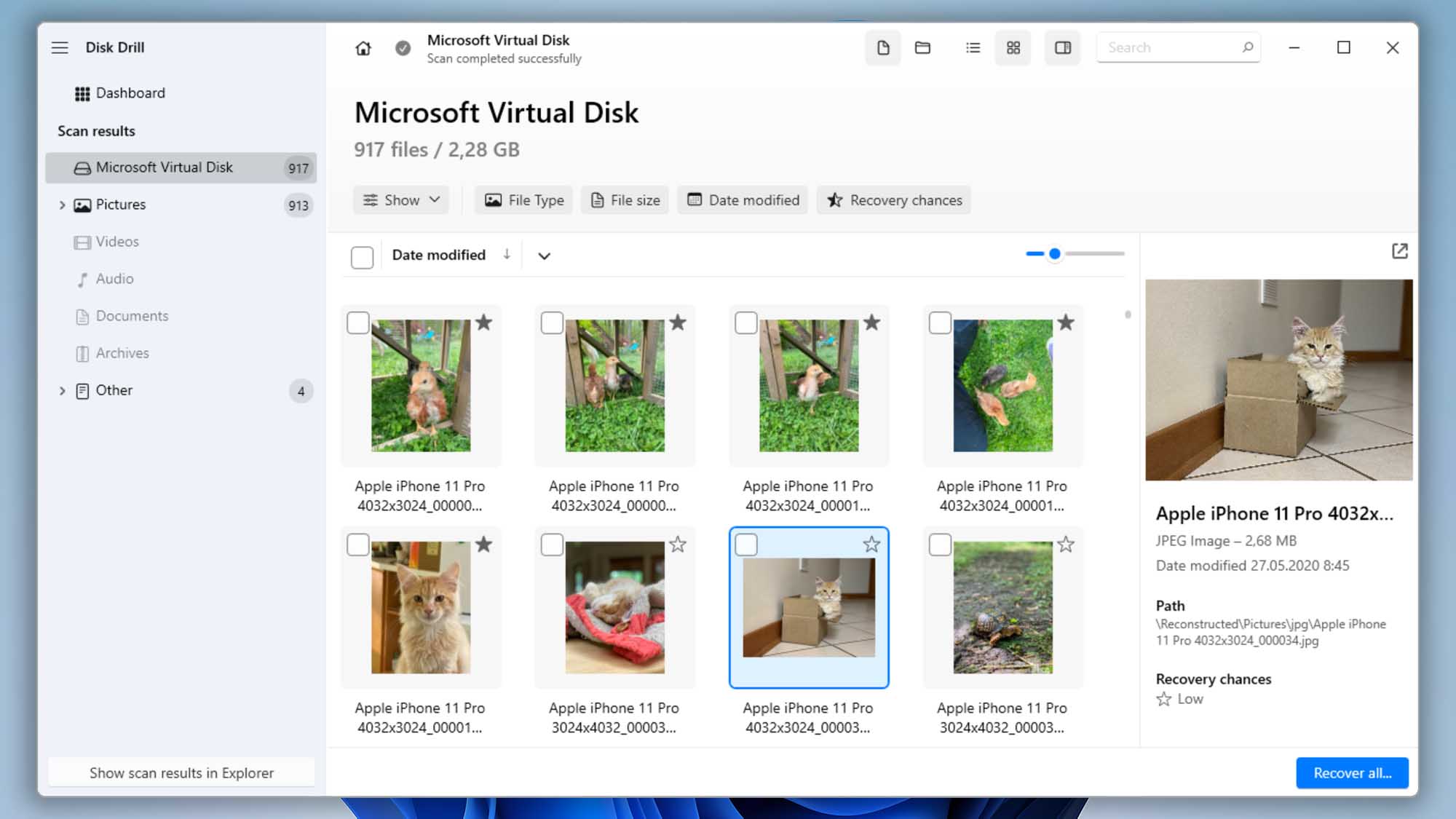Open sort options chevron dropdown
1456x819 pixels.
pos(544,256)
